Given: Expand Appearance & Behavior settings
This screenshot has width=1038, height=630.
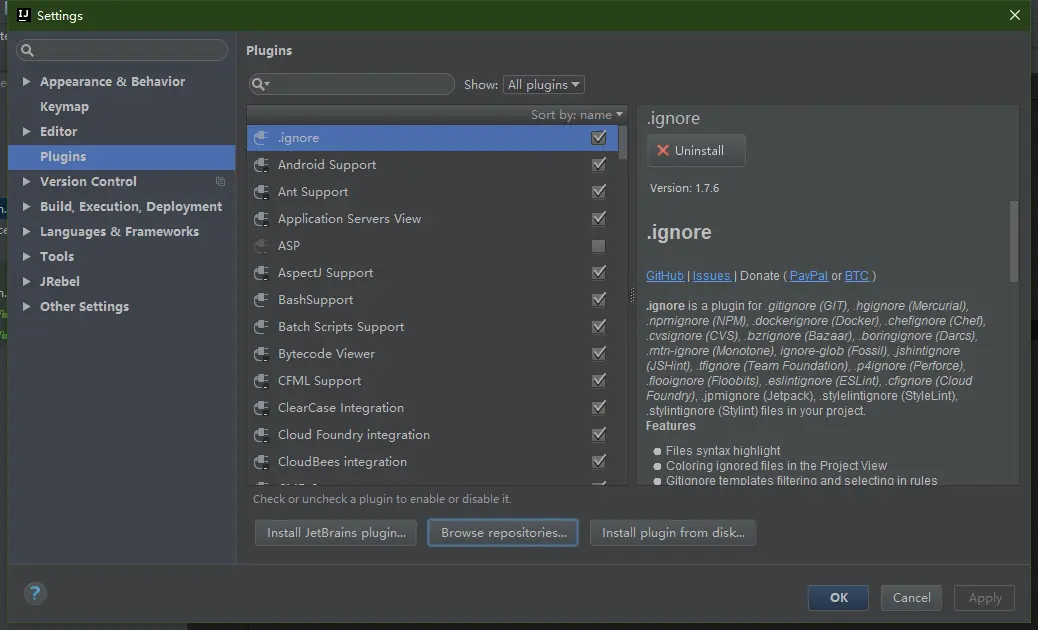Looking at the screenshot, I should (x=26, y=81).
